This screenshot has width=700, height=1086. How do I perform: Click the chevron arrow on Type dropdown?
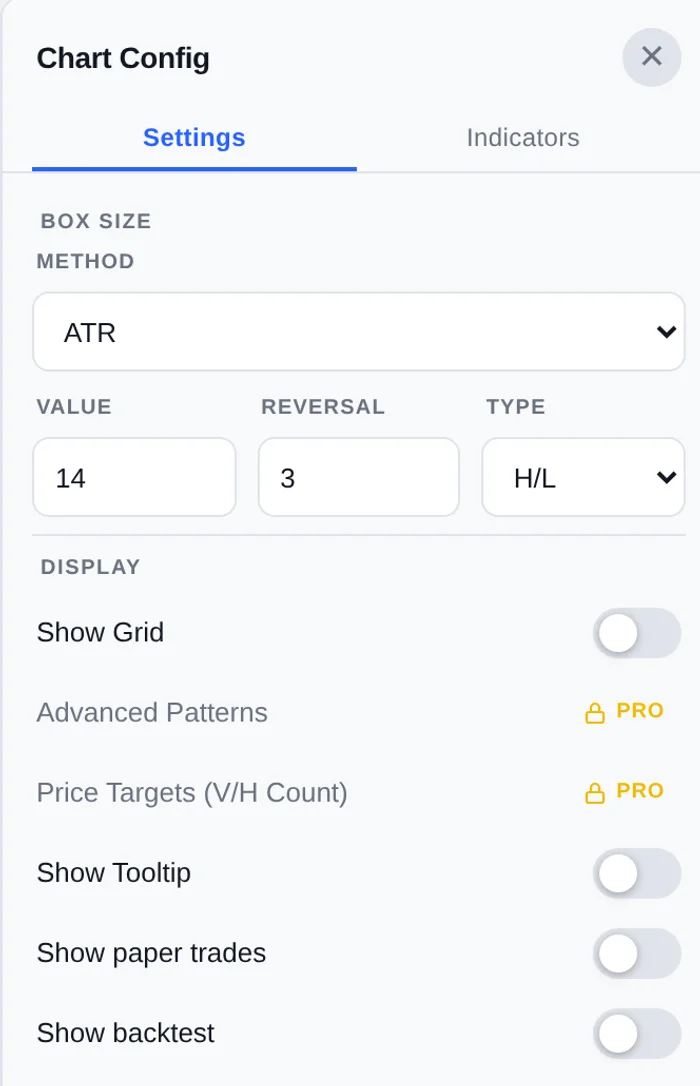(x=666, y=478)
